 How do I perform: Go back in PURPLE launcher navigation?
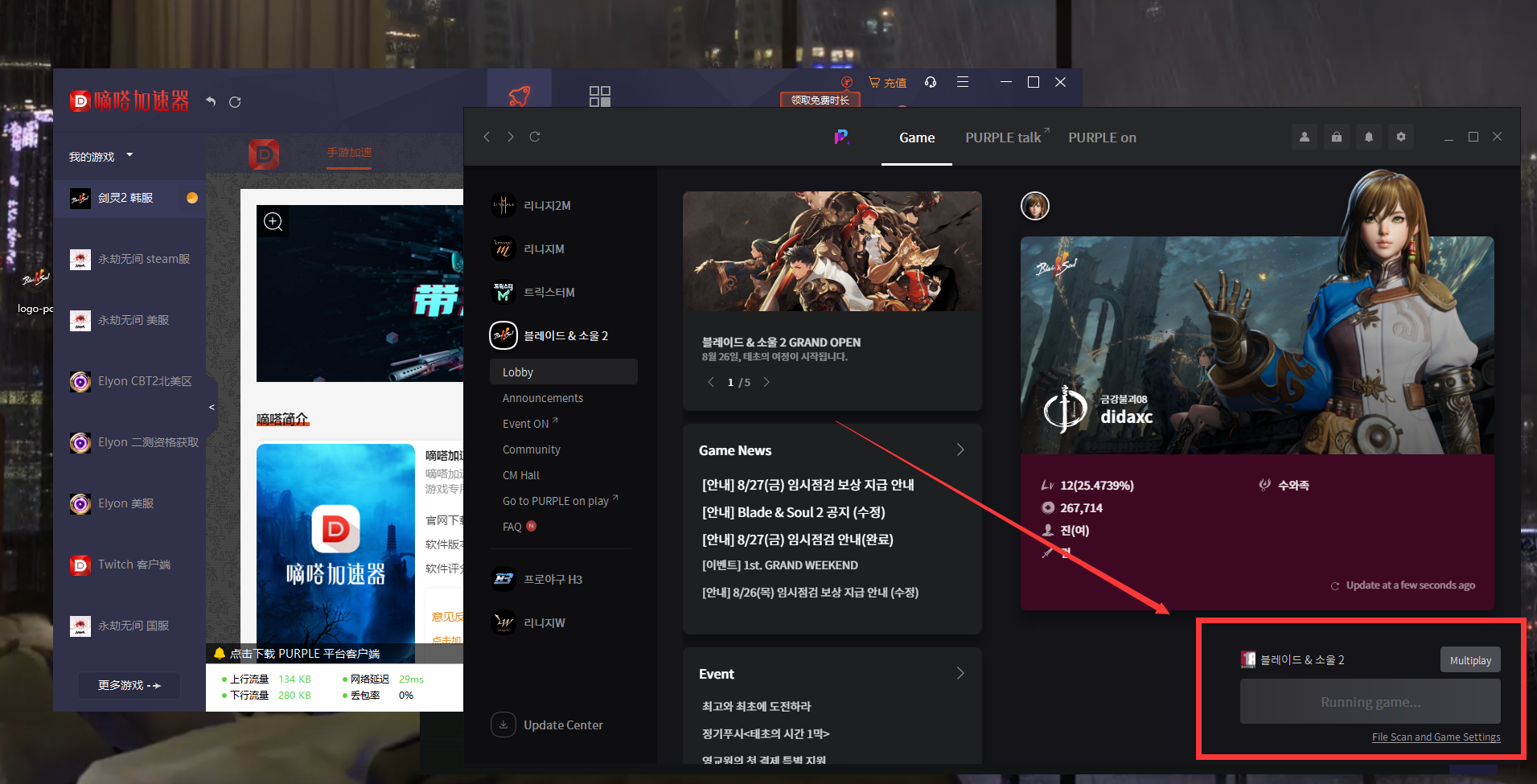point(487,137)
